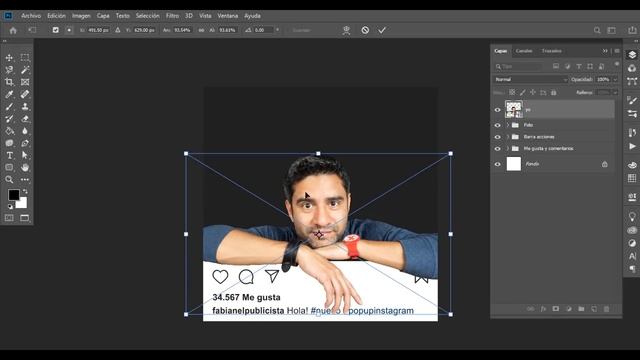This screenshot has width=640, height=360.
Task: Click the X position input field
Action: (x=98, y=30)
